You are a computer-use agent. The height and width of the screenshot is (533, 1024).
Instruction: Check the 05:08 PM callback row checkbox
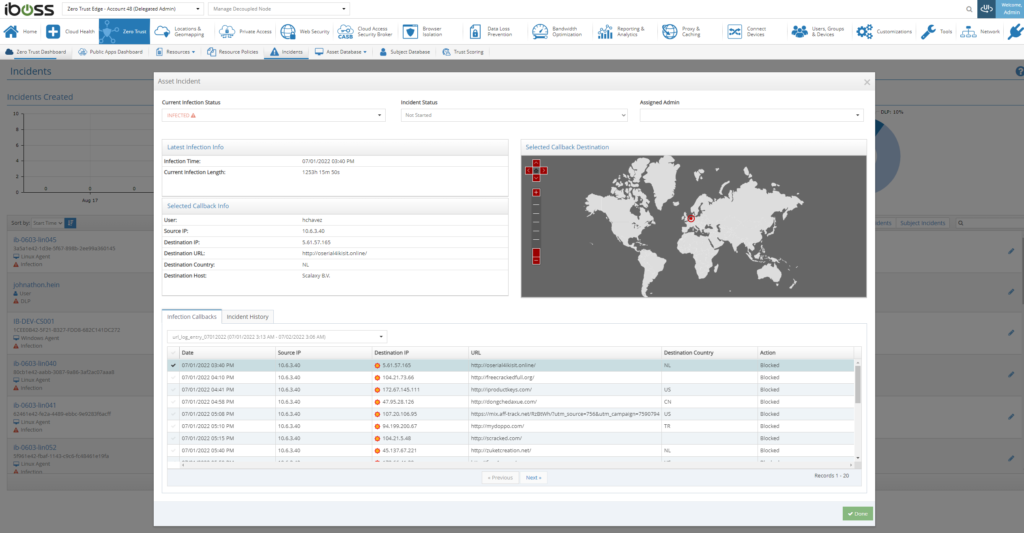173,414
